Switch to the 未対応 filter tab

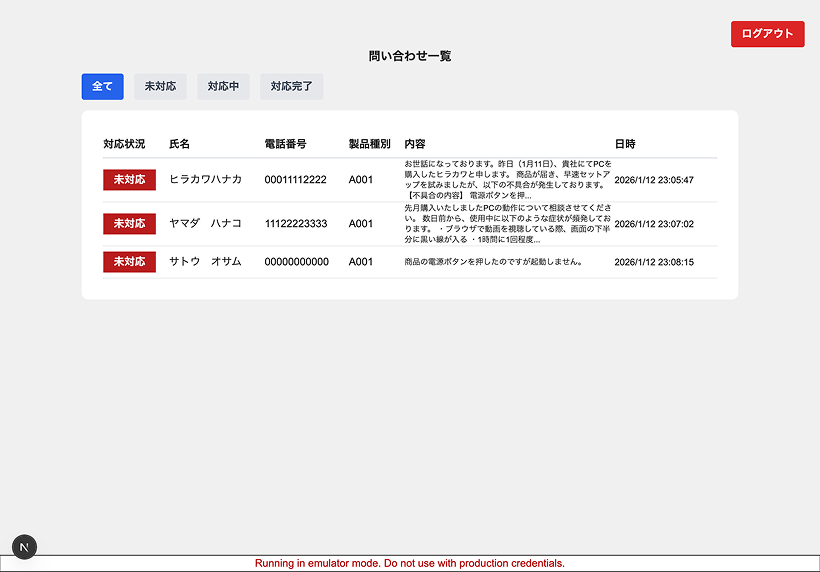click(x=160, y=87)
